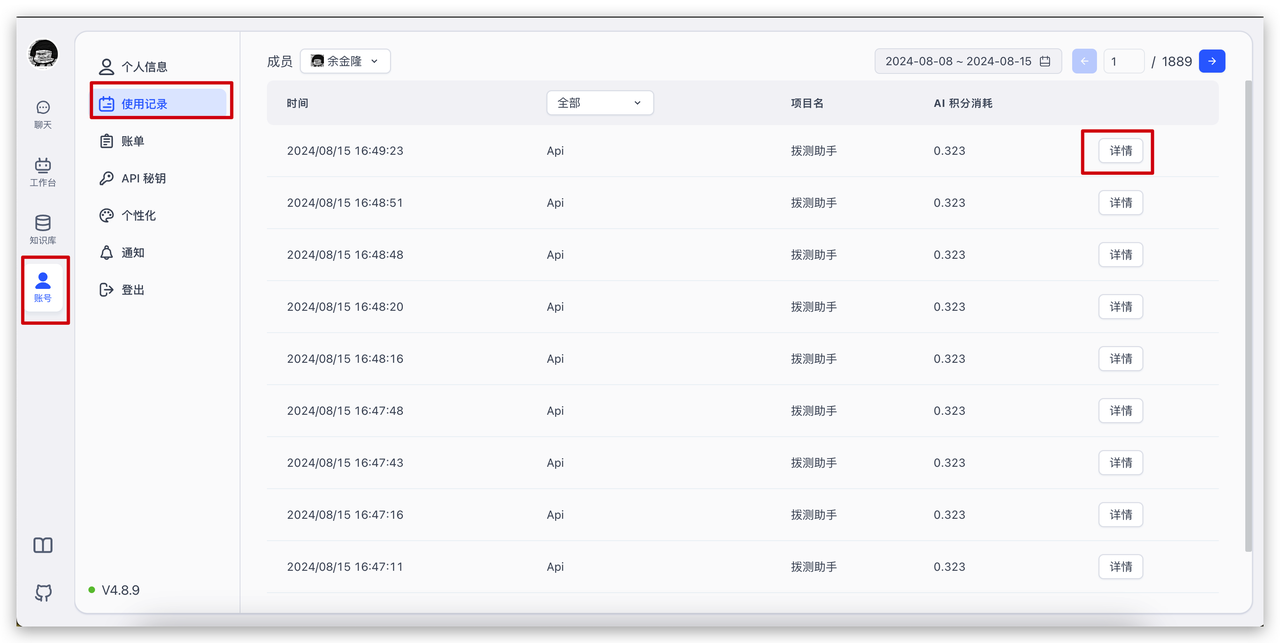Image resolution: width=1280 pixels, height=643 pixels.
Task: Go to next page with arrow button
Action: click(1212, 61)
